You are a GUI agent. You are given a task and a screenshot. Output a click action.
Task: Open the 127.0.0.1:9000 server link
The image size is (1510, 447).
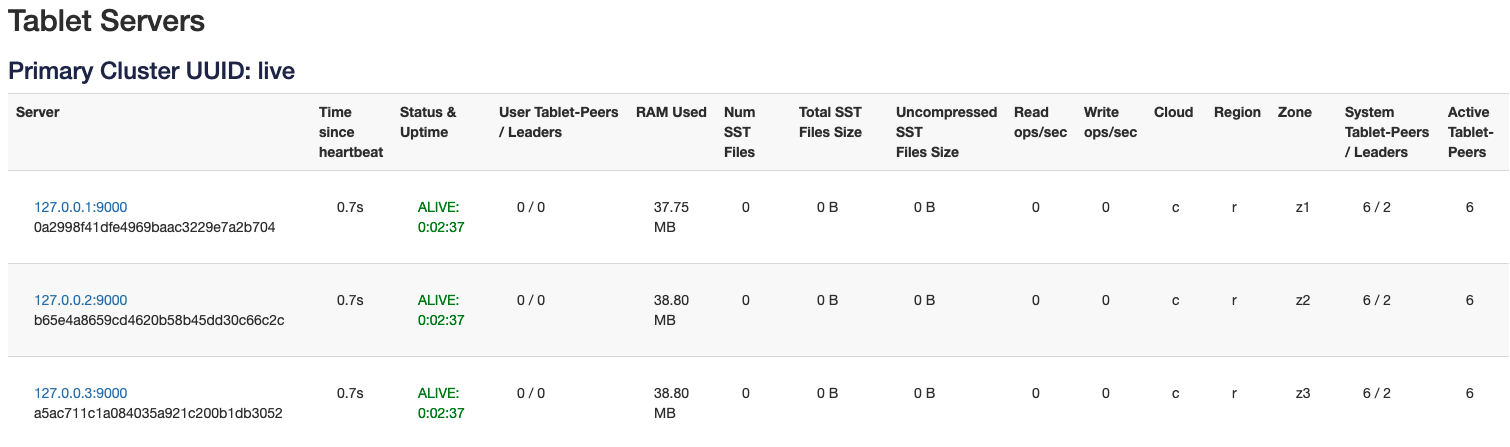(81, 207)
